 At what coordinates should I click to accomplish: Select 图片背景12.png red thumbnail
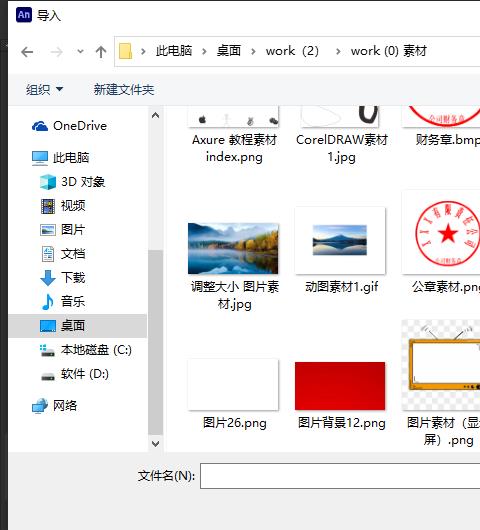click(x=340, y=386)
